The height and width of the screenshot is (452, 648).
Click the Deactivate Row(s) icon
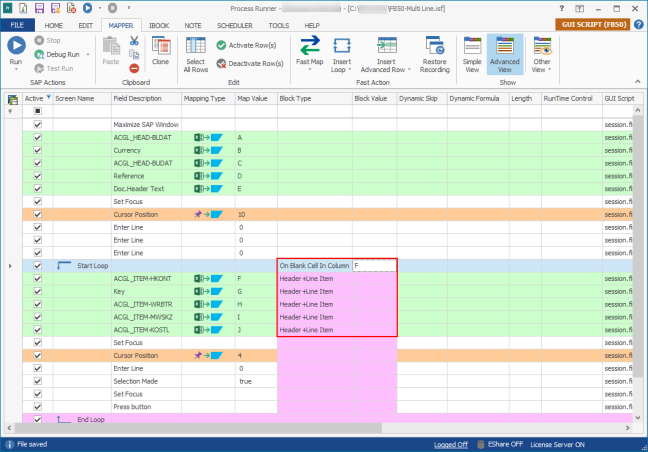point(221,64)
